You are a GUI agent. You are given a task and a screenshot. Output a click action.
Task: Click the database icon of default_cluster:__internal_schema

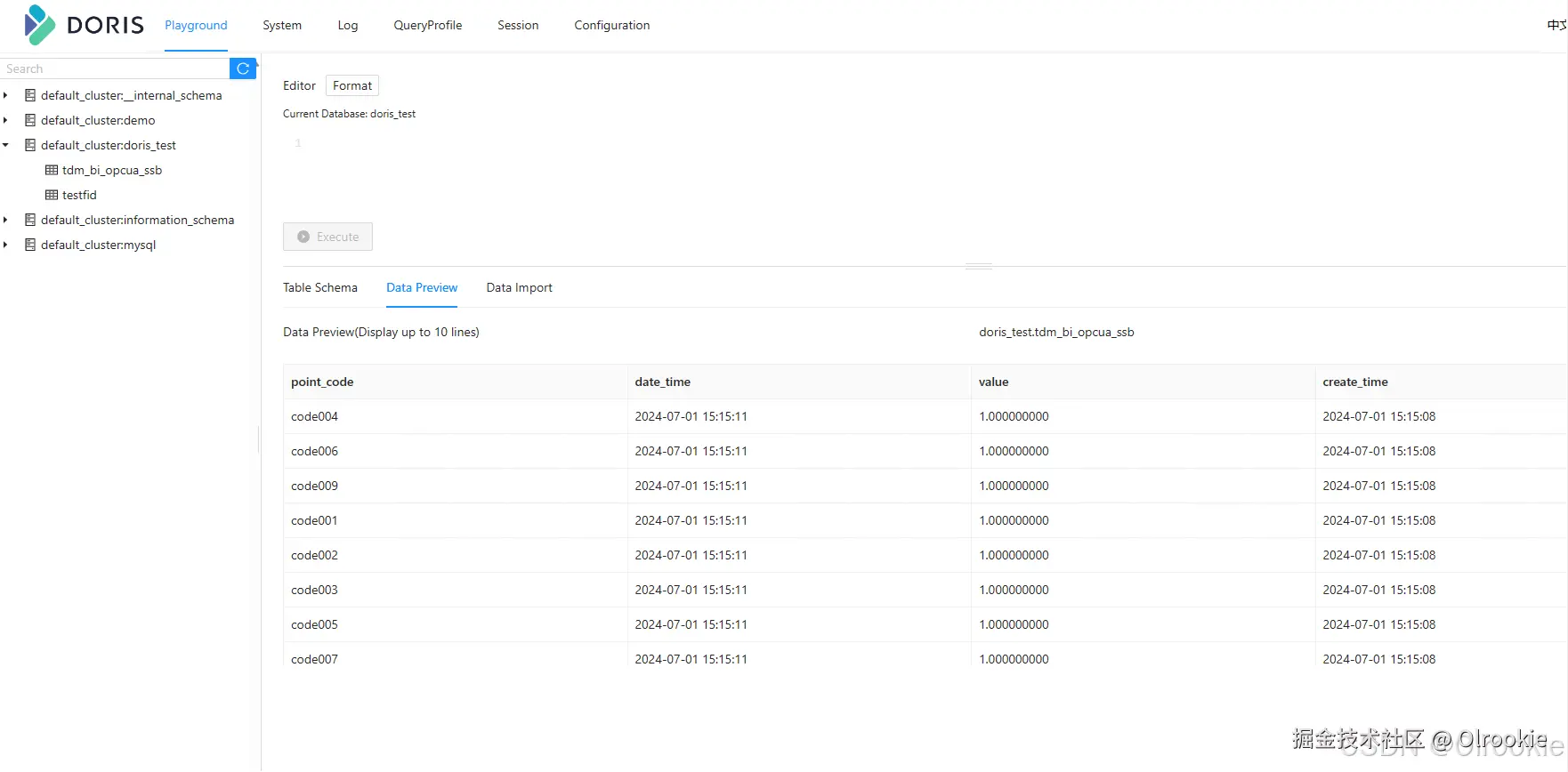30,95
